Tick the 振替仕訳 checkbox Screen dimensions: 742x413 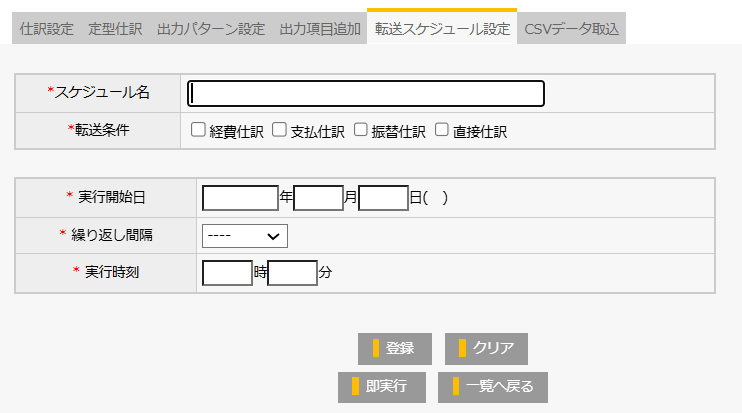coord(361,130)
